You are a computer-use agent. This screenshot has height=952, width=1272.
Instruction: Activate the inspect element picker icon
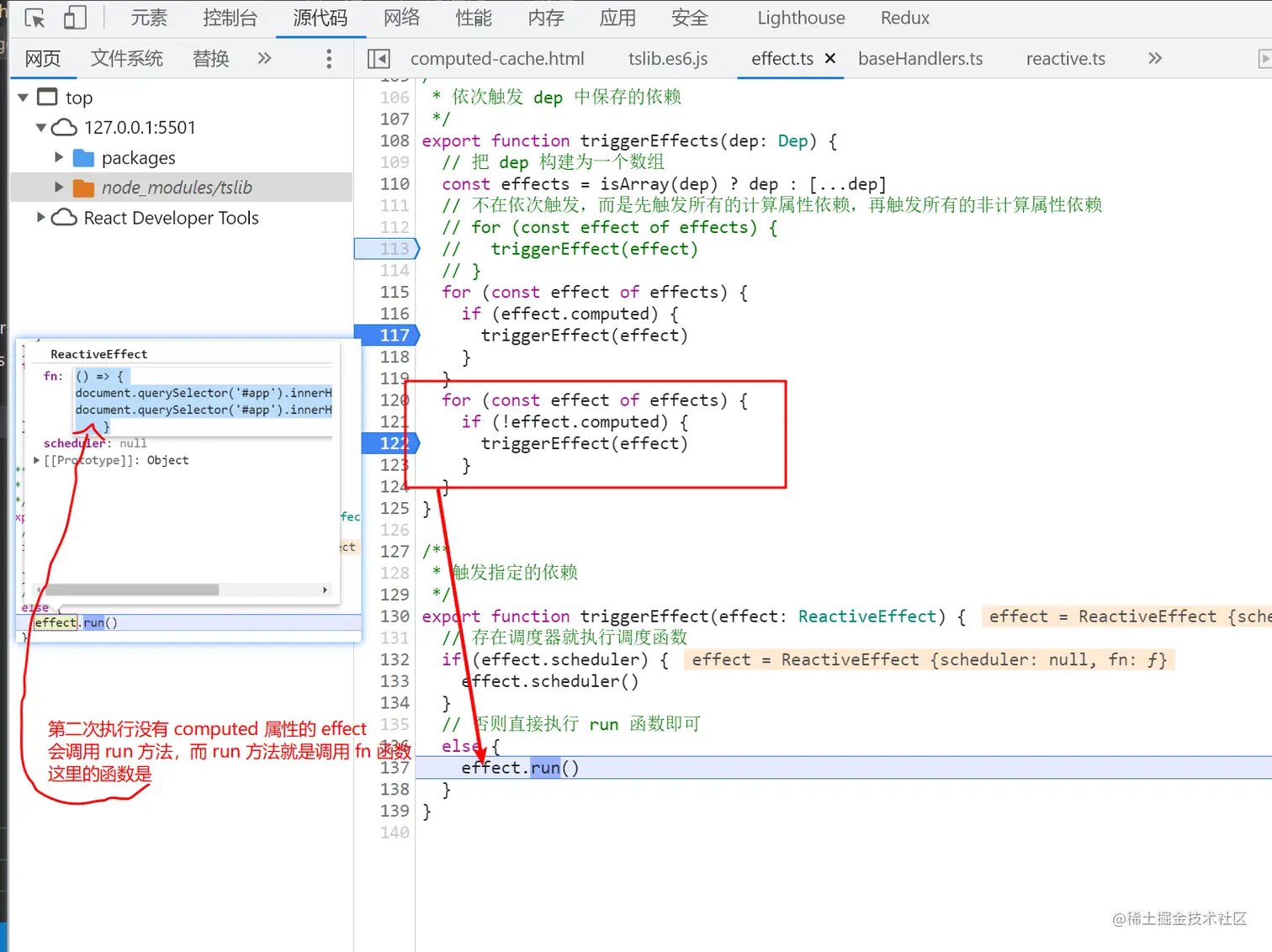[34, 18]
